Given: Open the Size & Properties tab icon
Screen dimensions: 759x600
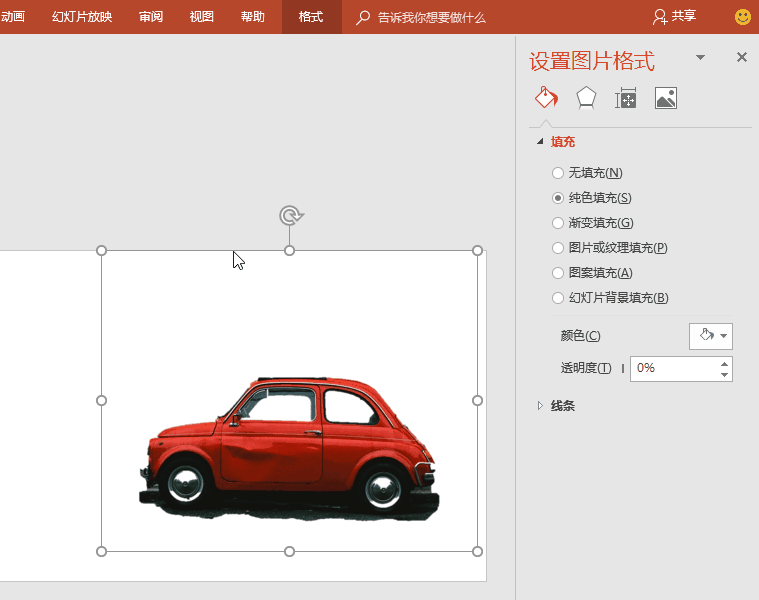Looking at the screenshot, I should (x=626, y=98).
